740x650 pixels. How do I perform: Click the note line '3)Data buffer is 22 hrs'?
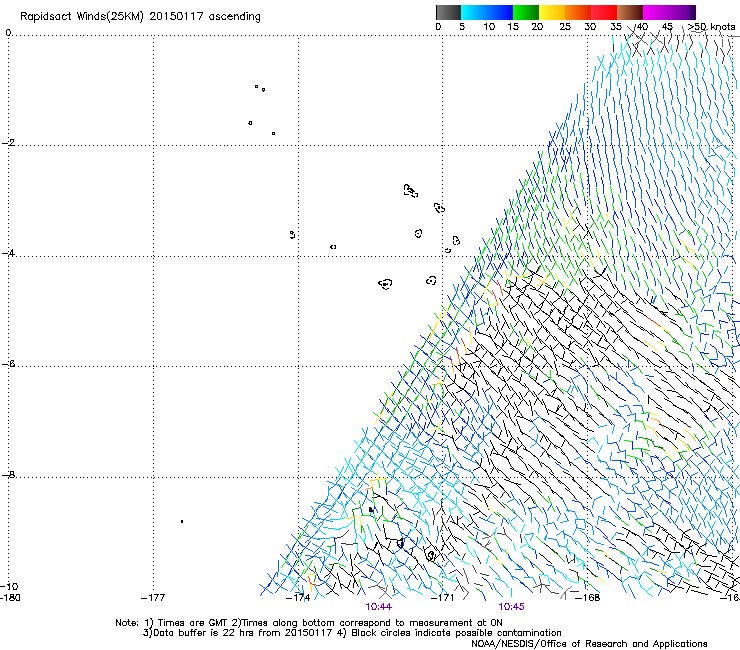pos(352,633)
